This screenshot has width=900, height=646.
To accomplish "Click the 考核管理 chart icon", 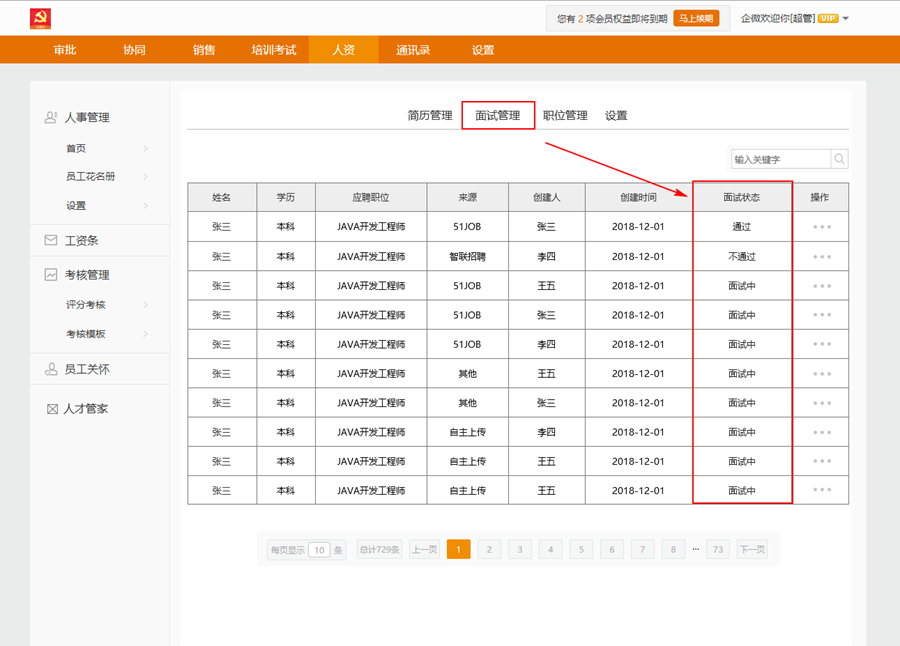I will tap(51, 275).
